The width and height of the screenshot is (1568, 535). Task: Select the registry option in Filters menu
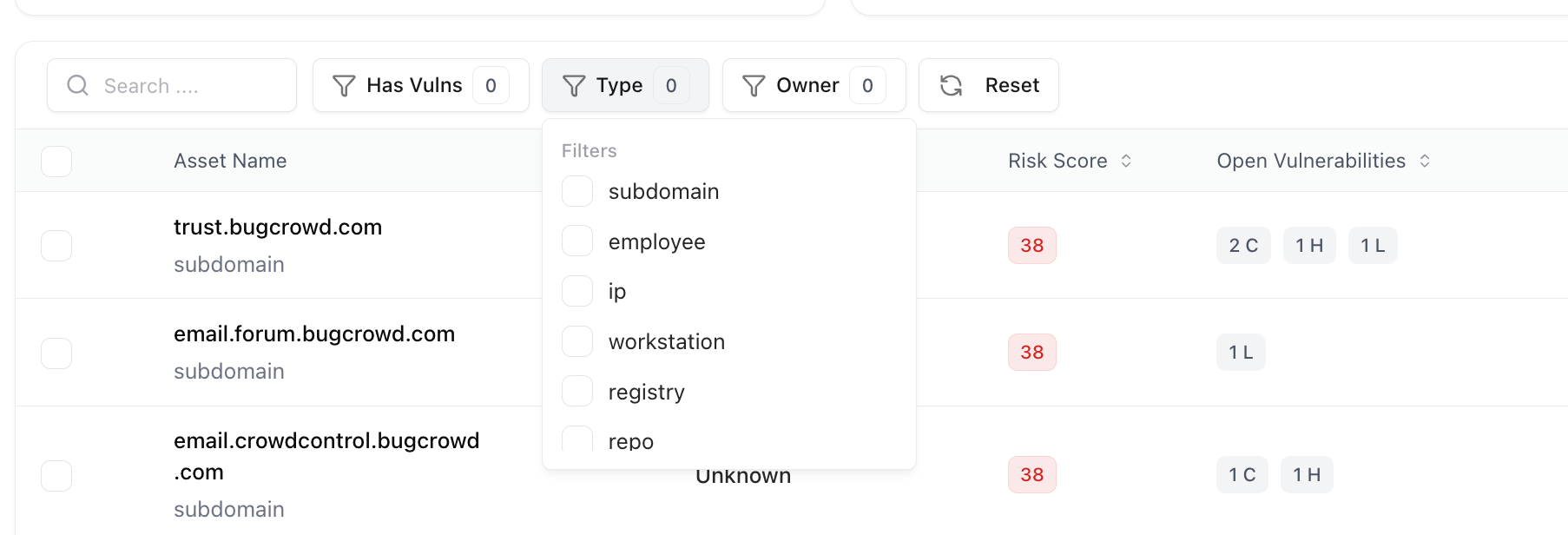tap(577, 391)
